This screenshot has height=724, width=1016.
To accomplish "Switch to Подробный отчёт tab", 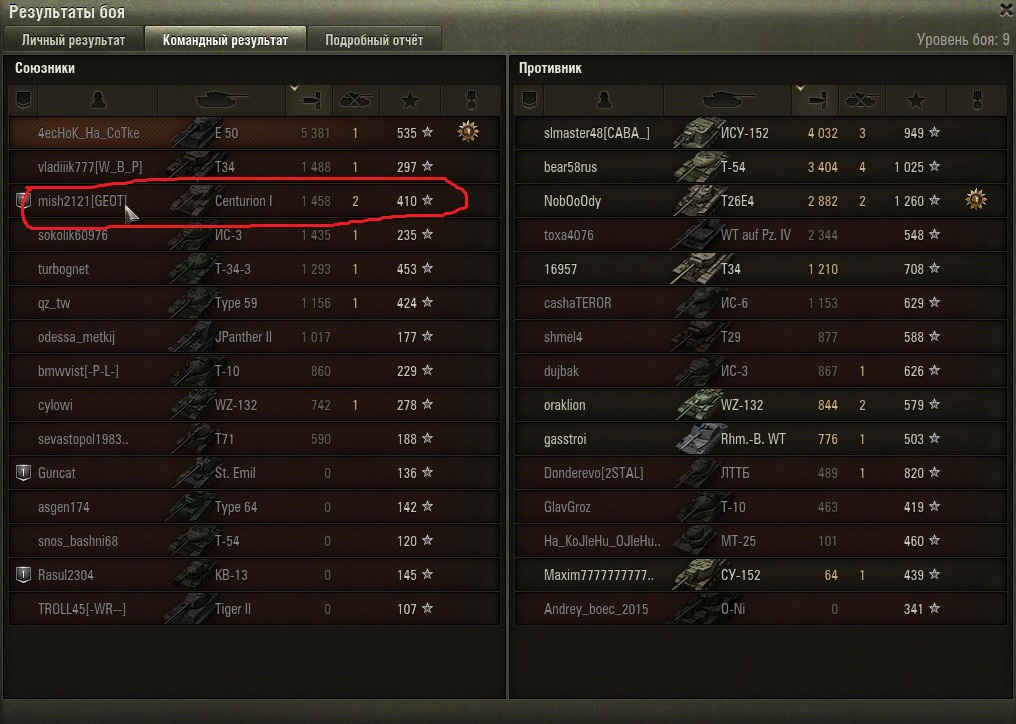I will pyautogui.click(x=374, y=40).
